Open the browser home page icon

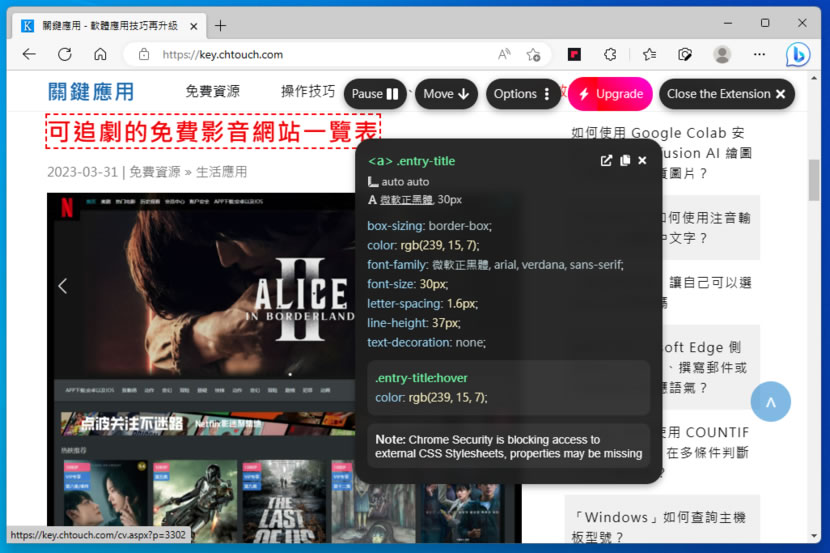(100, 54)
